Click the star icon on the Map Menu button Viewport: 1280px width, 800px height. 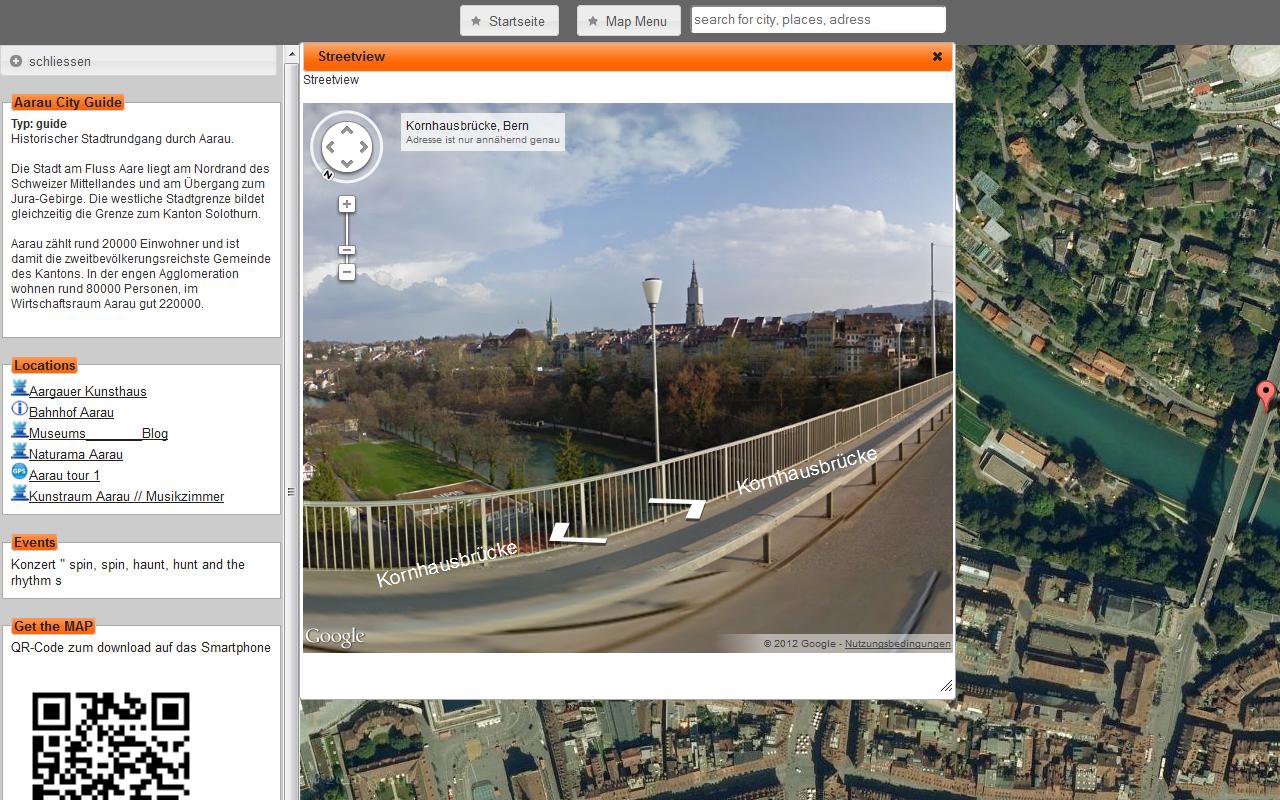(593, 21)
